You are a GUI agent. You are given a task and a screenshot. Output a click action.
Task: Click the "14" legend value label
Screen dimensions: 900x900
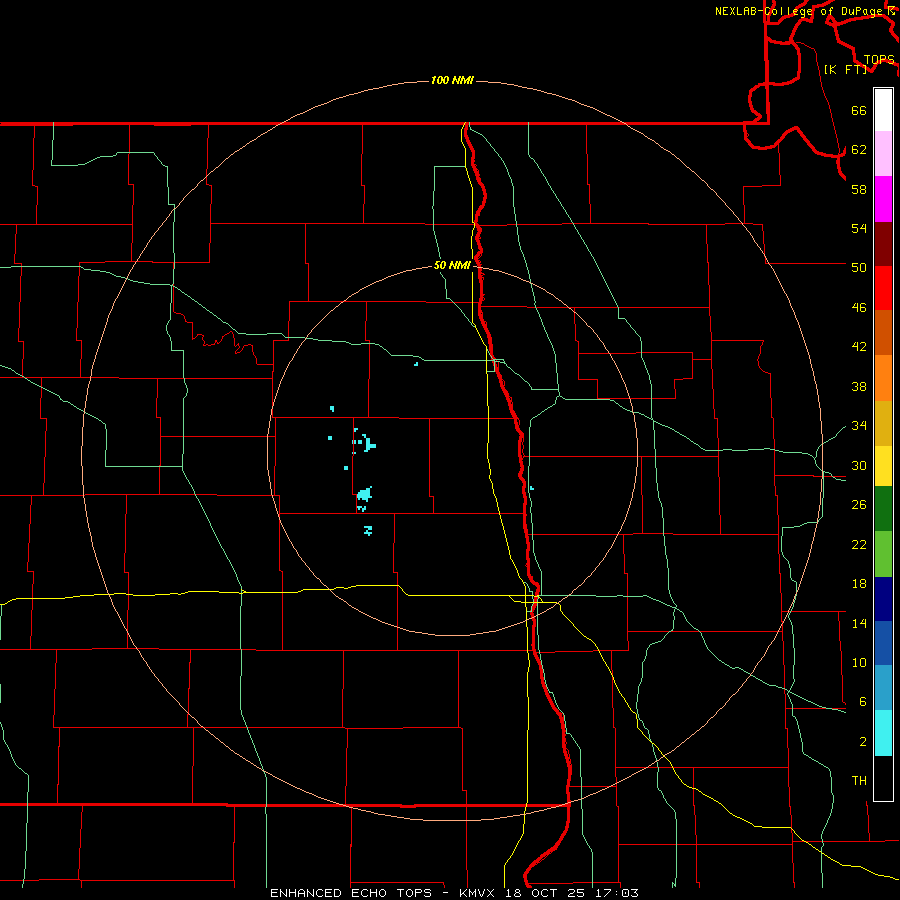pos(859,623)
